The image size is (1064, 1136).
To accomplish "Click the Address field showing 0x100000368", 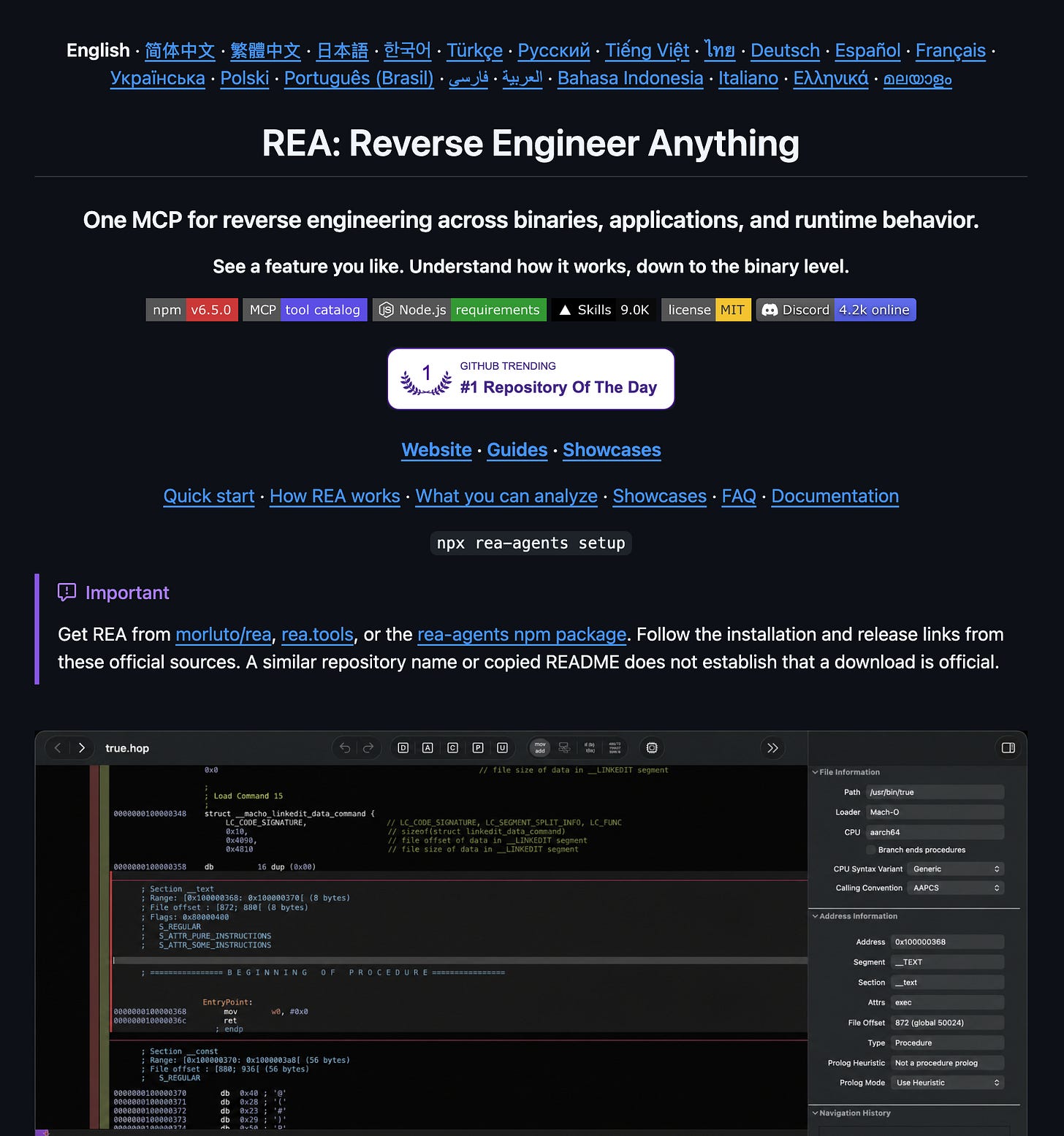I will (x=948, y=942).
